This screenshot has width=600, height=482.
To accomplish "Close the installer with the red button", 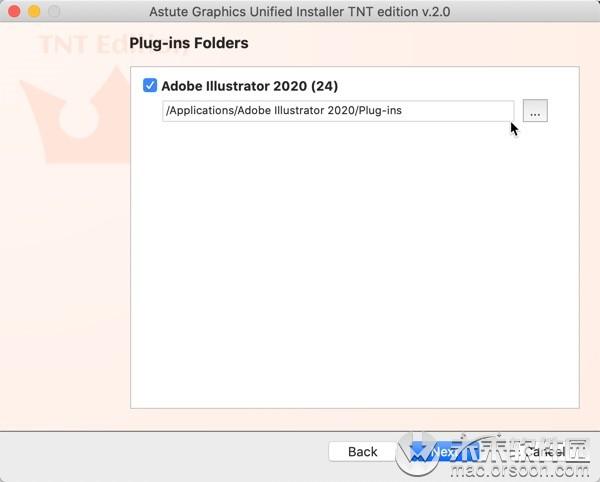I will pos(14,11).
